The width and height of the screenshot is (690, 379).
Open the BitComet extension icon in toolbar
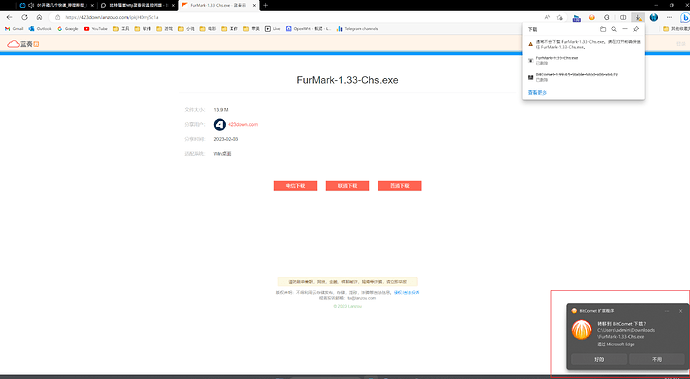pyautogui.click(x=592, y=18)
